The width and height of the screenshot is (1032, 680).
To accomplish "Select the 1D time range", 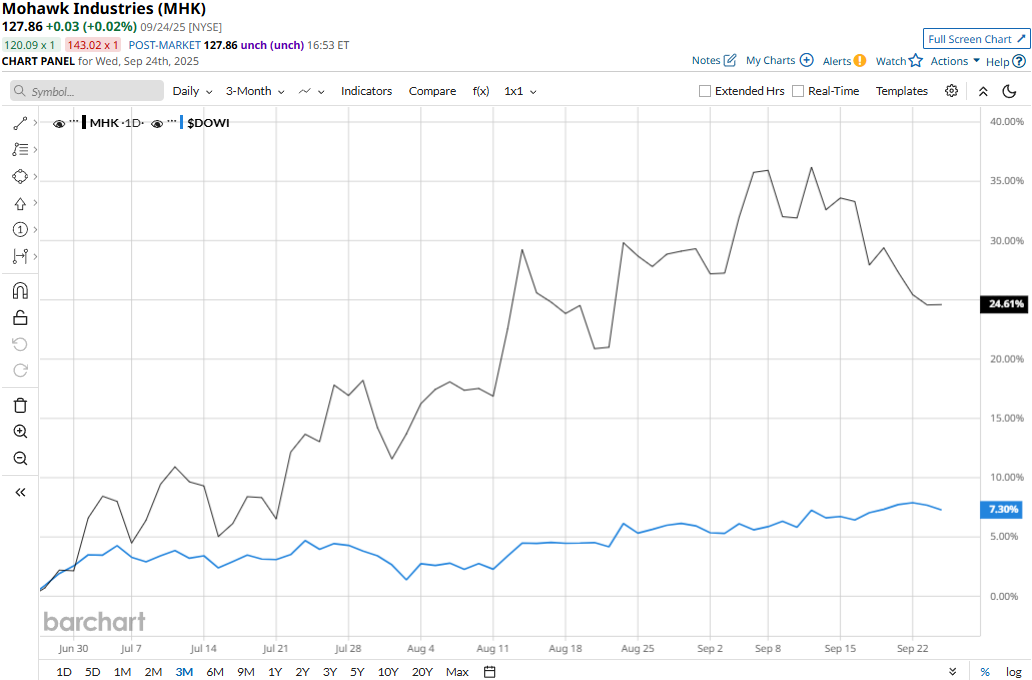I will 64,671.
